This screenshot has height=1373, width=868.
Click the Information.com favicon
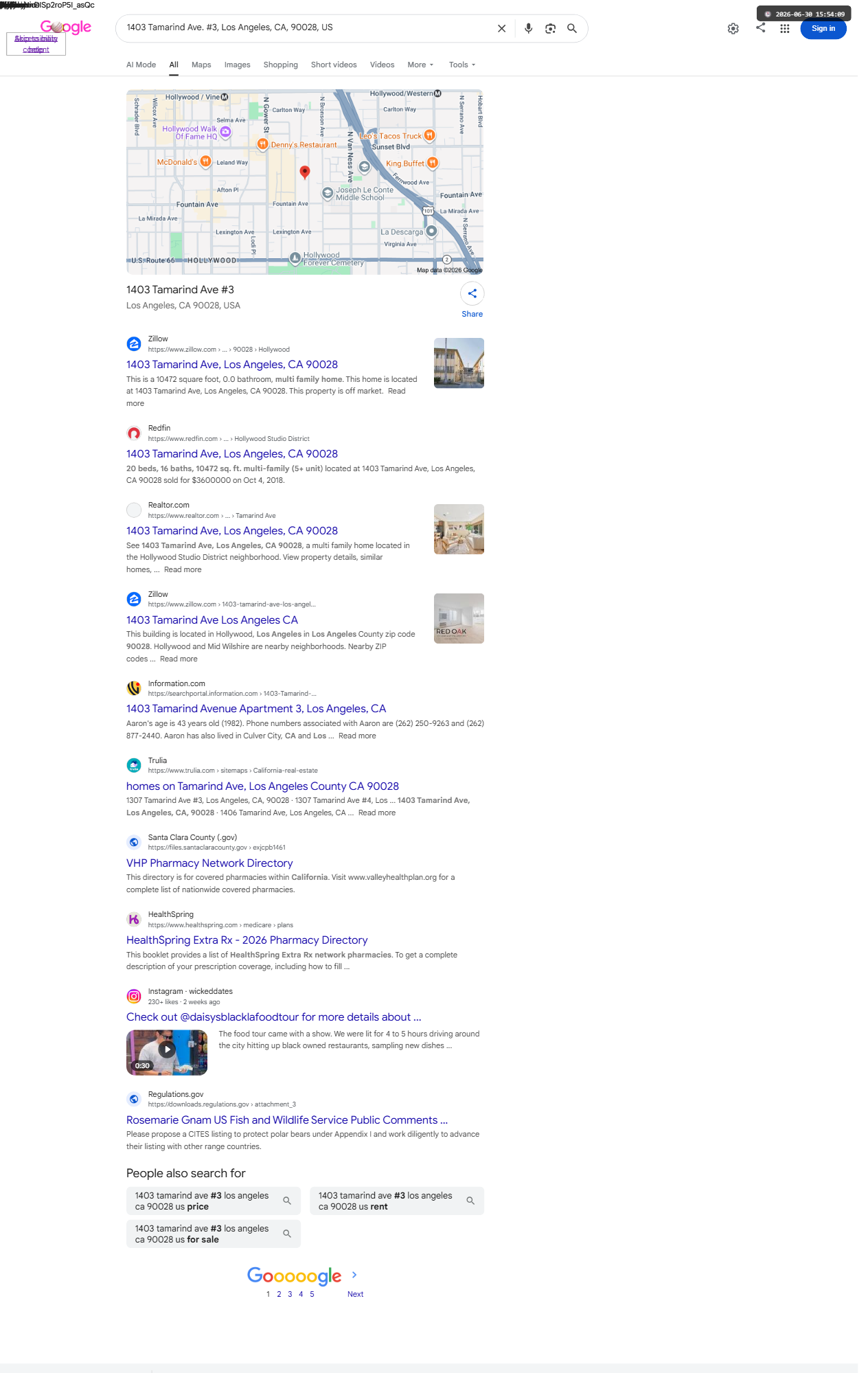point(134,688)
